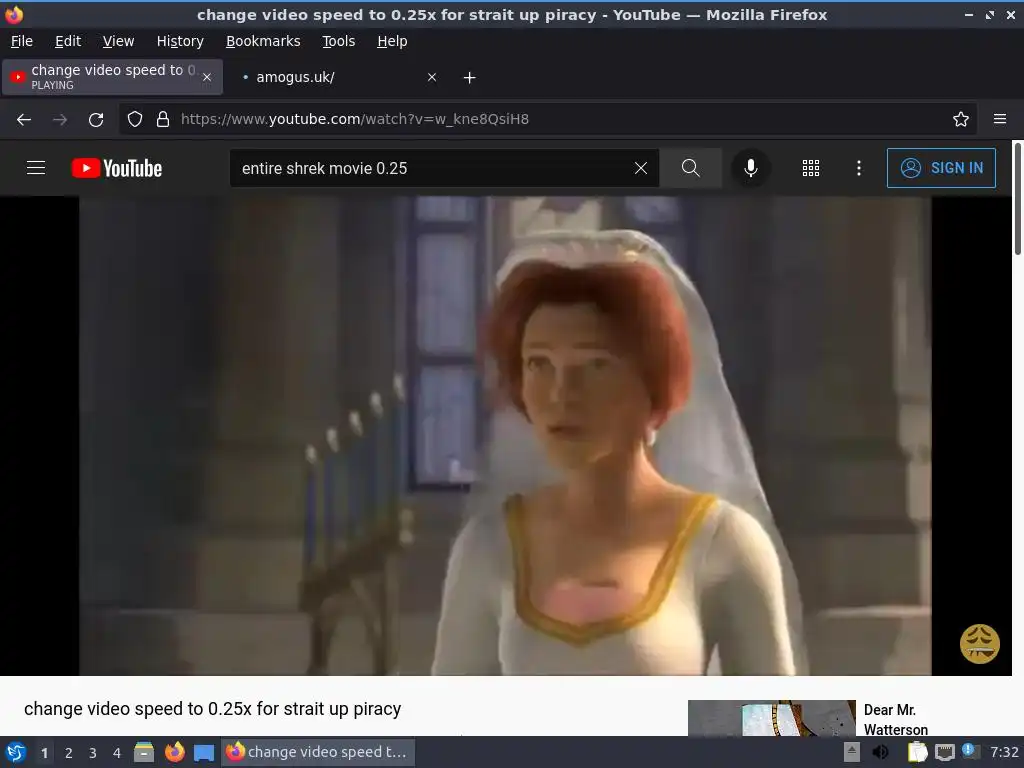The image size is (1024, 768).
Task: Clear the YouTube search box text
Action: pyautogui.click(x=641, y=168)
